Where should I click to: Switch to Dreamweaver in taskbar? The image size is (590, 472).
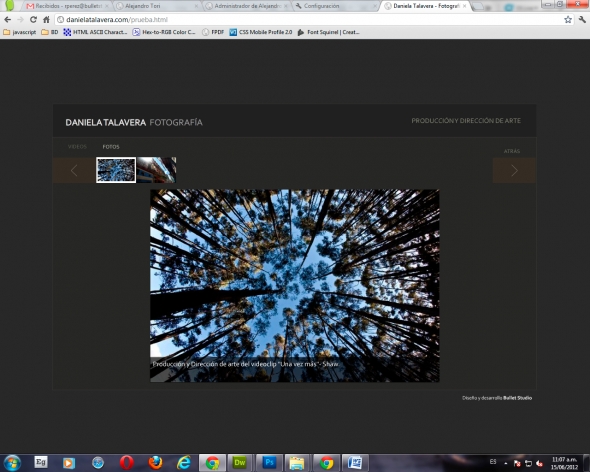240,463
